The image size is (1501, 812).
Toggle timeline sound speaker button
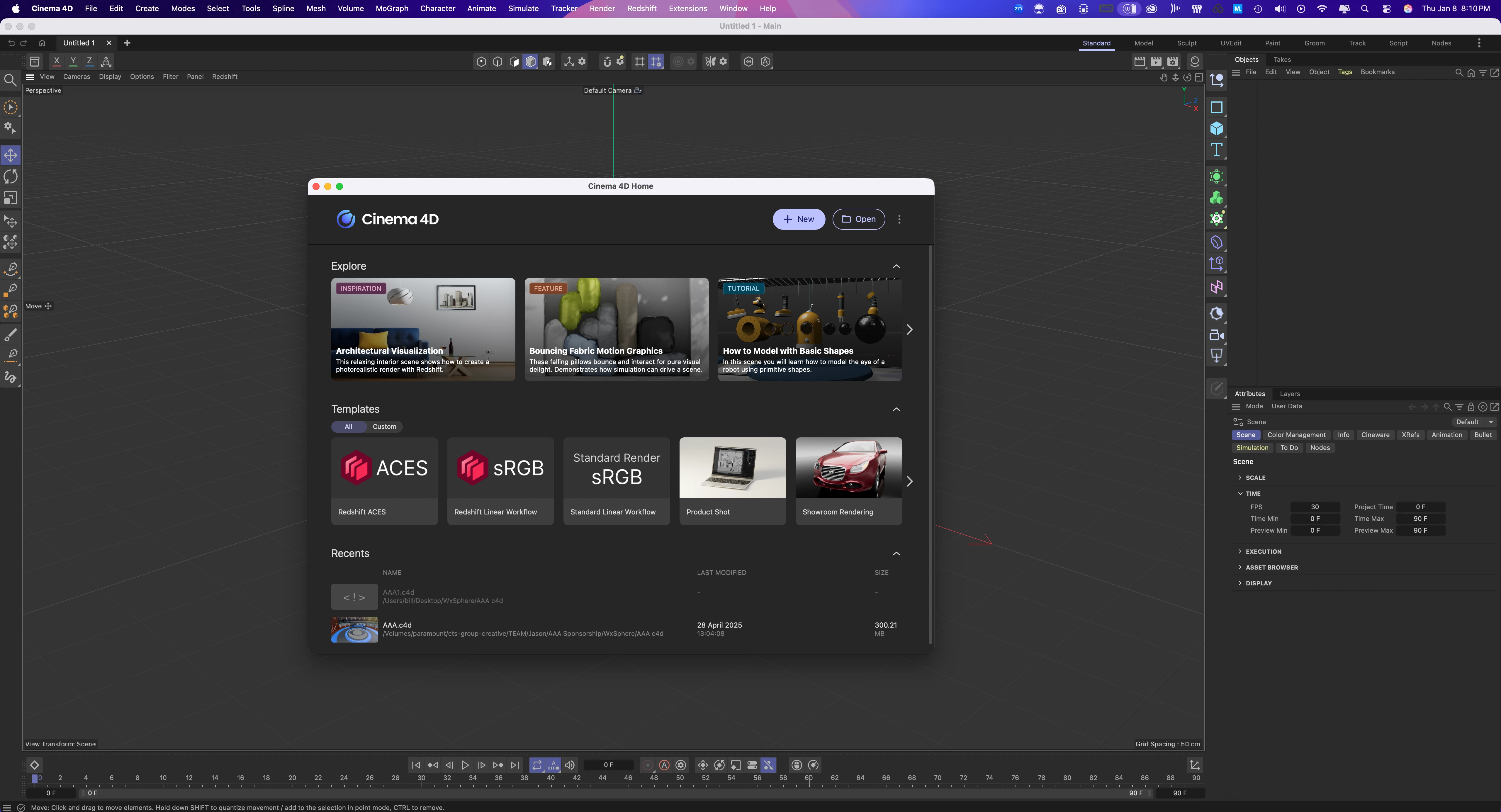pyautogui.click(x=570, y=765)
